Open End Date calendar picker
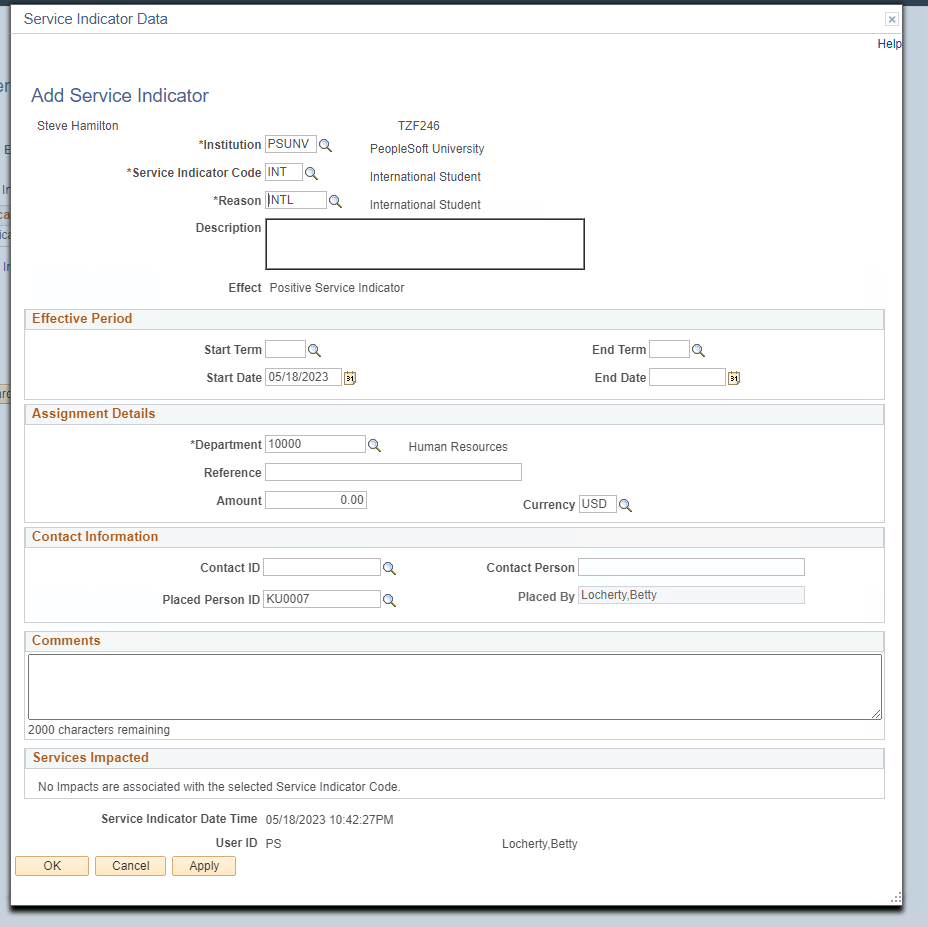 coord(734,378)
